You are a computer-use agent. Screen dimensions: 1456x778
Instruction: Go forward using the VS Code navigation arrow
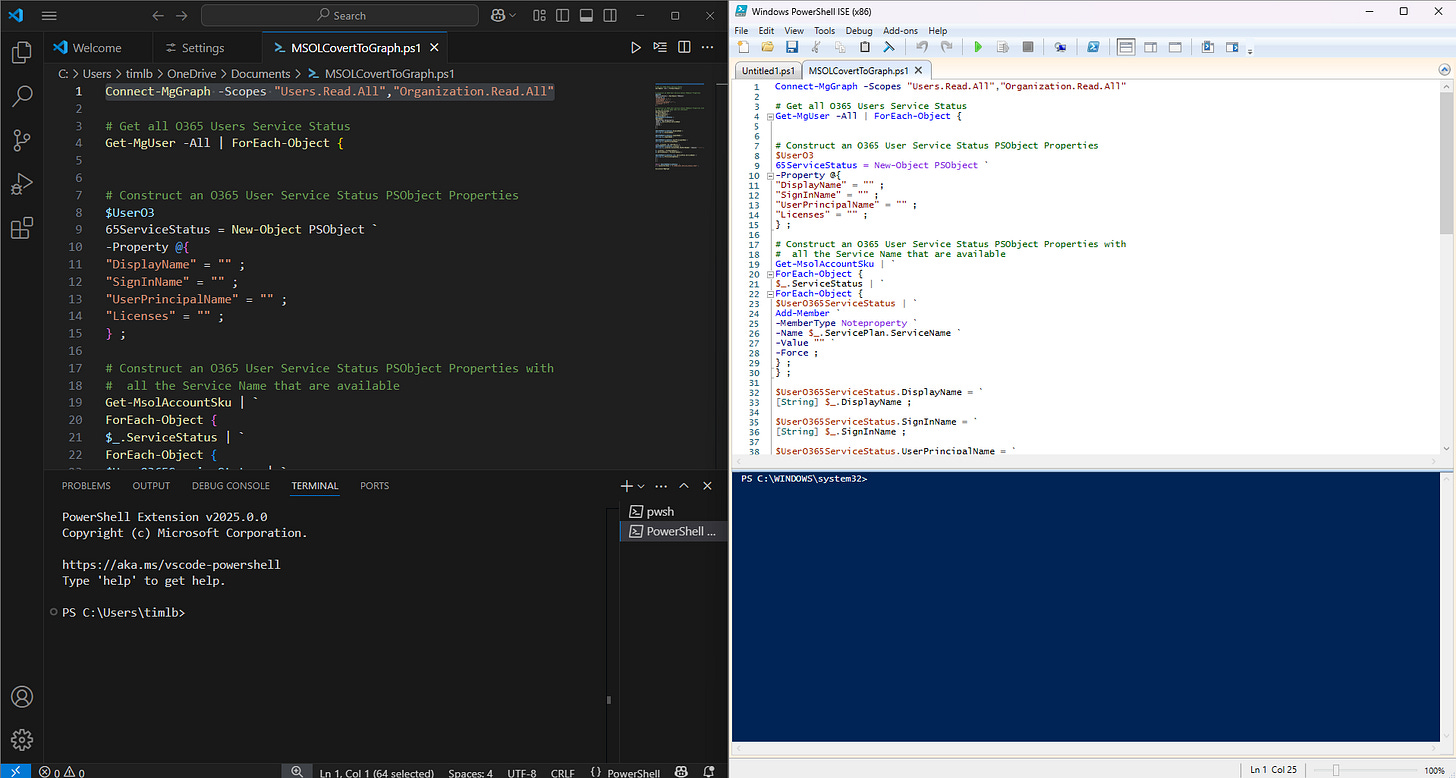[181, 16]
